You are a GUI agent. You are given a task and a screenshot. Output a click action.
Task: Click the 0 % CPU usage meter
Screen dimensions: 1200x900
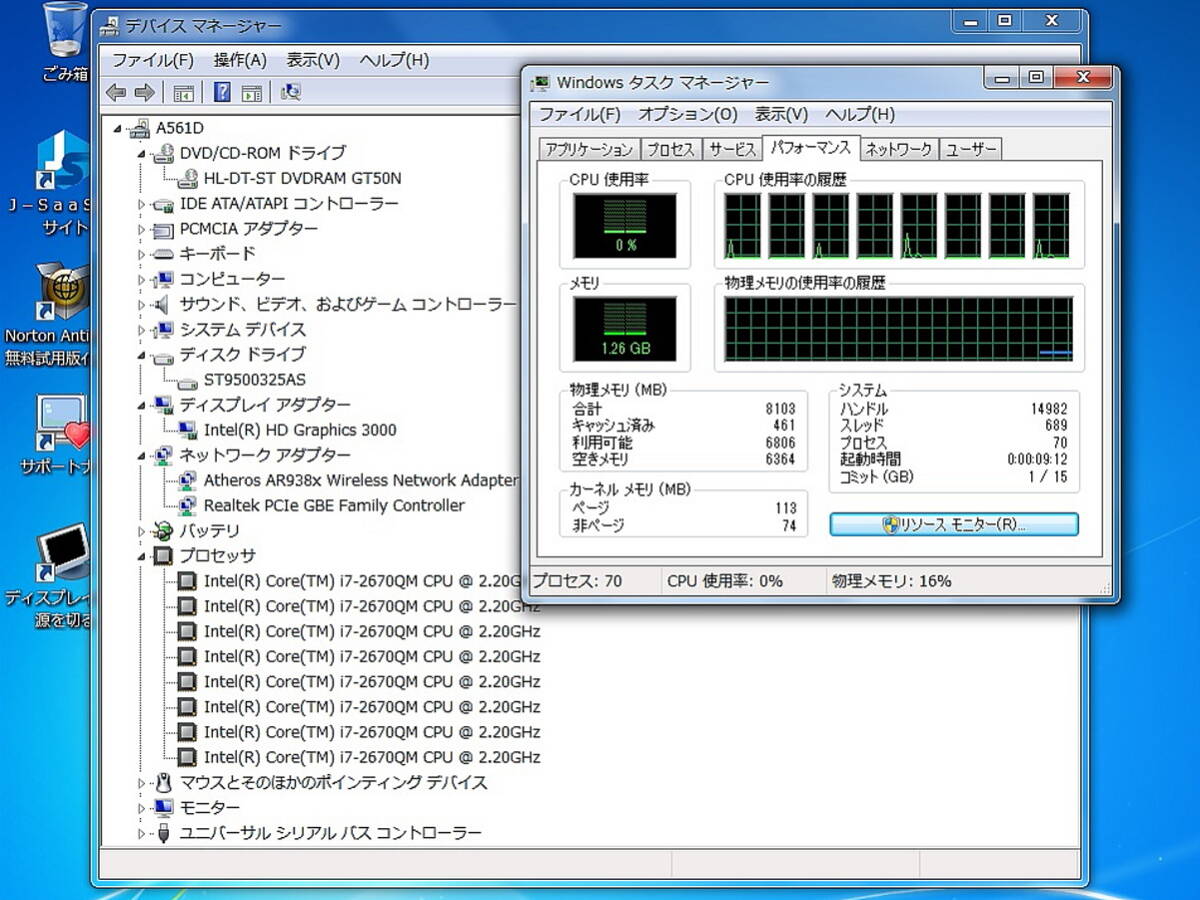625,224
